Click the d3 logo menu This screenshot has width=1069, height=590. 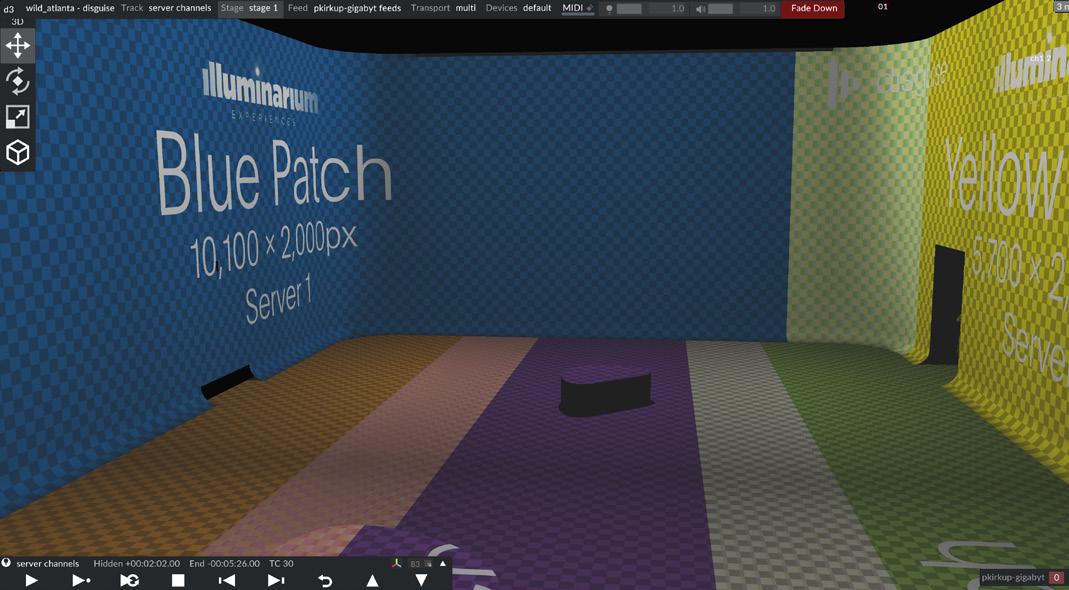[x=9, y=9]
